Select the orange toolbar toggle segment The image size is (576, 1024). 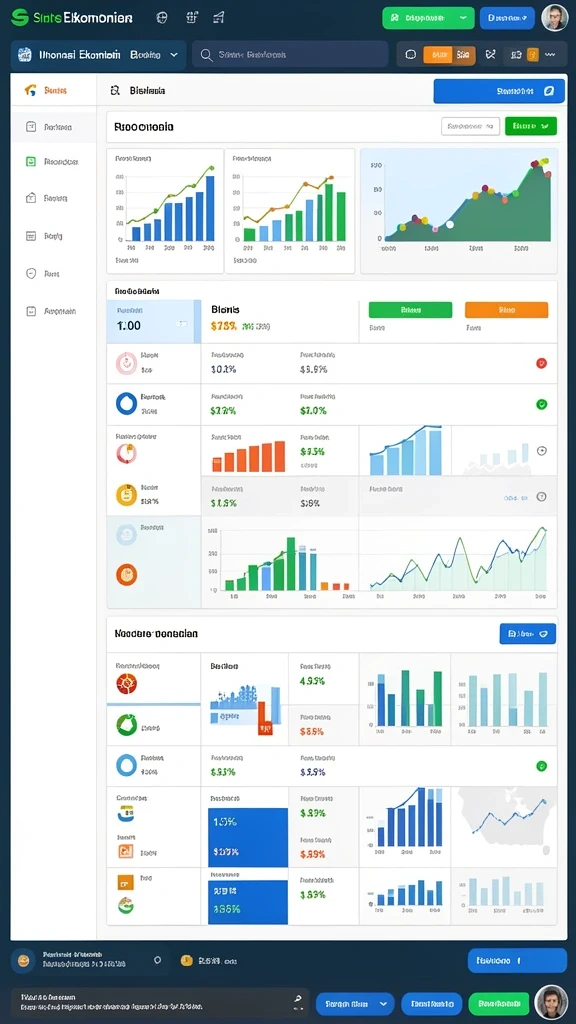point(438,55)
